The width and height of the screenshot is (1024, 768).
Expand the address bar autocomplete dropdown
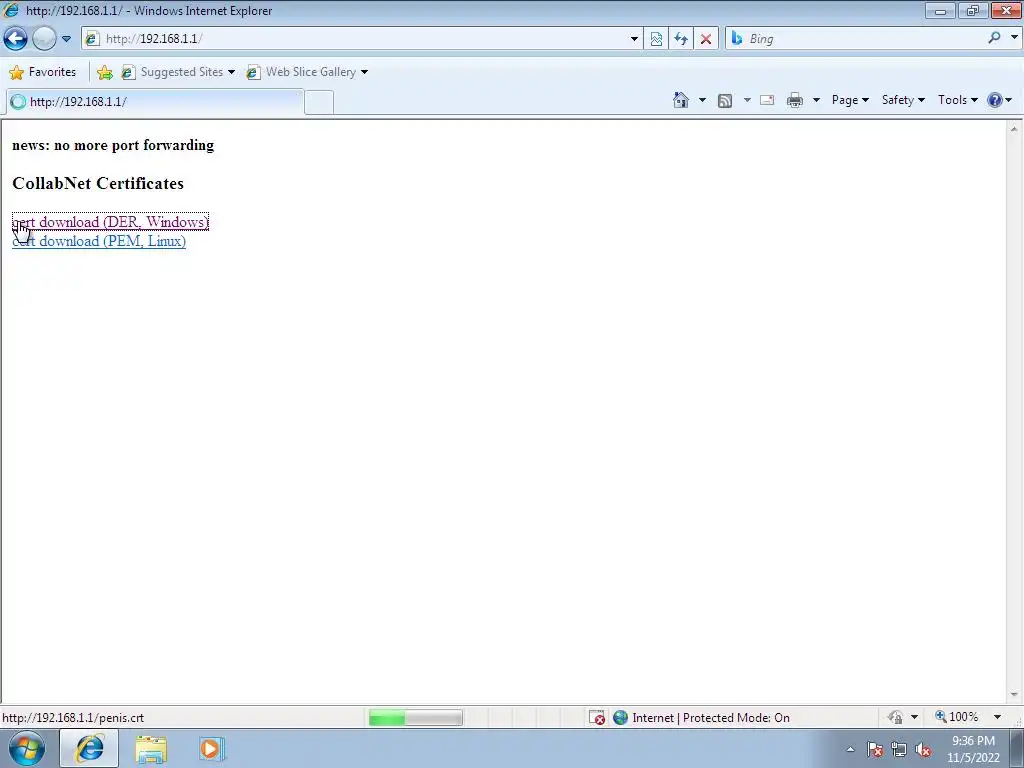pyautogui.click(x=633, y=39)
